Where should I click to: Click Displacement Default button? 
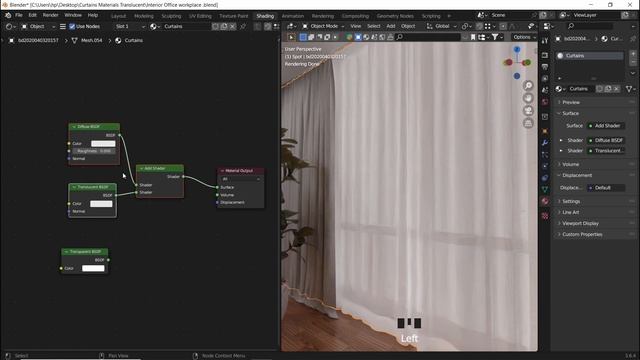(606, 188)
